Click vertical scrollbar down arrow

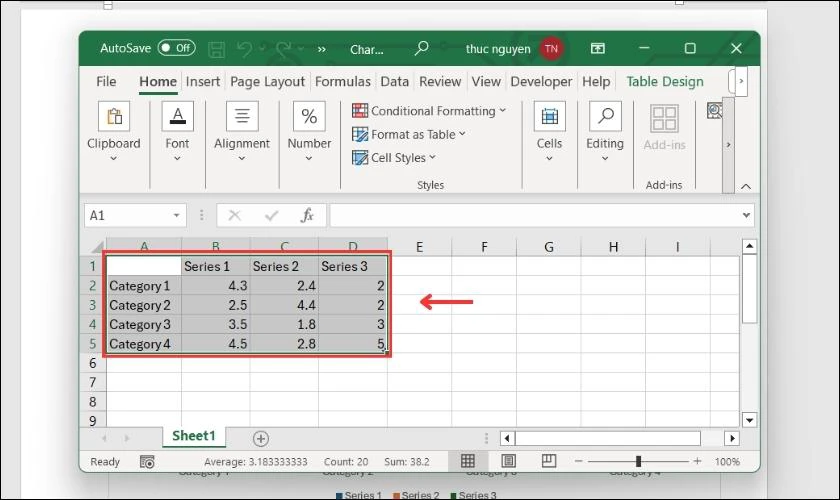pos(749,420)
